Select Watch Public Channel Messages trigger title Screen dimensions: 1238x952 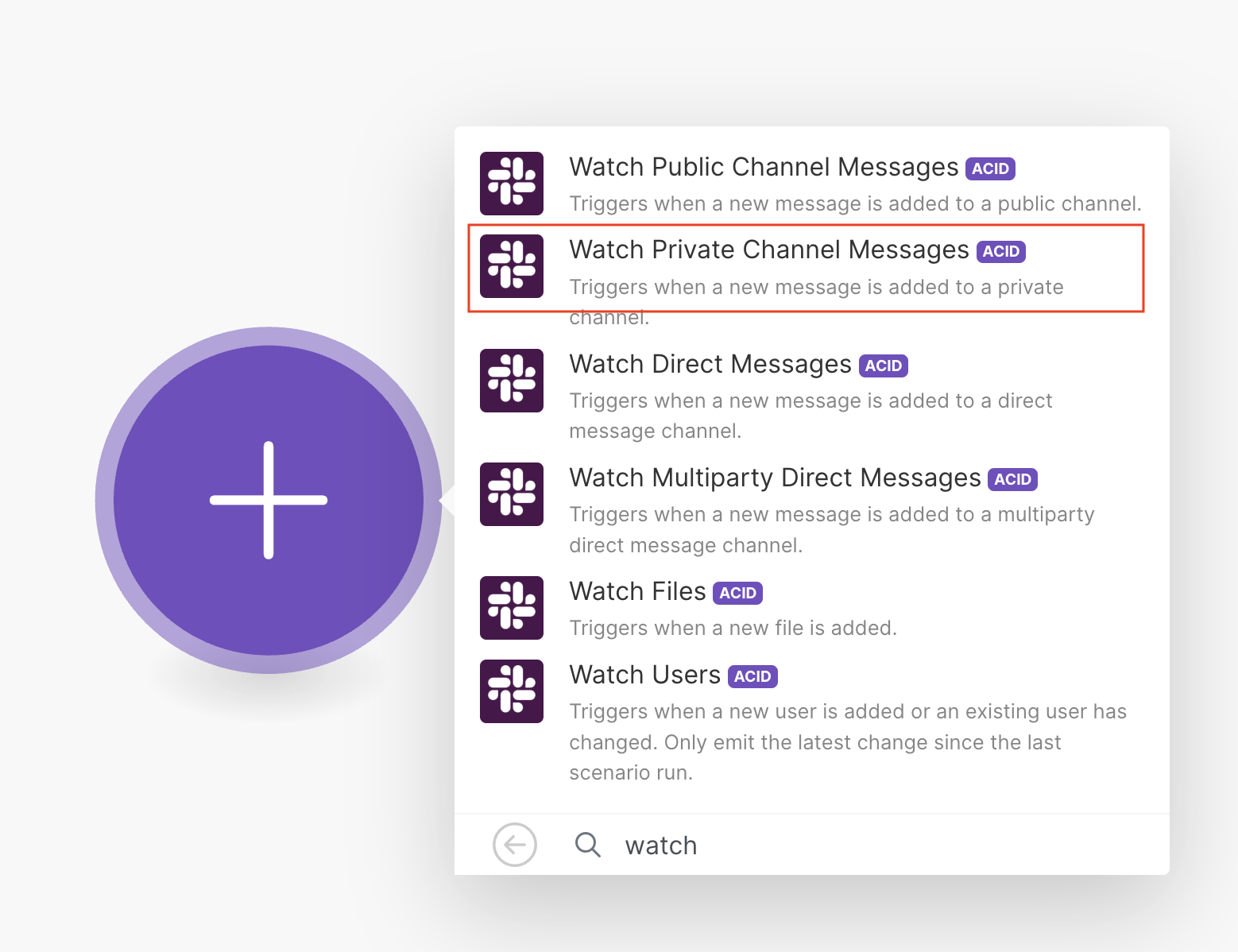point(764,168)
